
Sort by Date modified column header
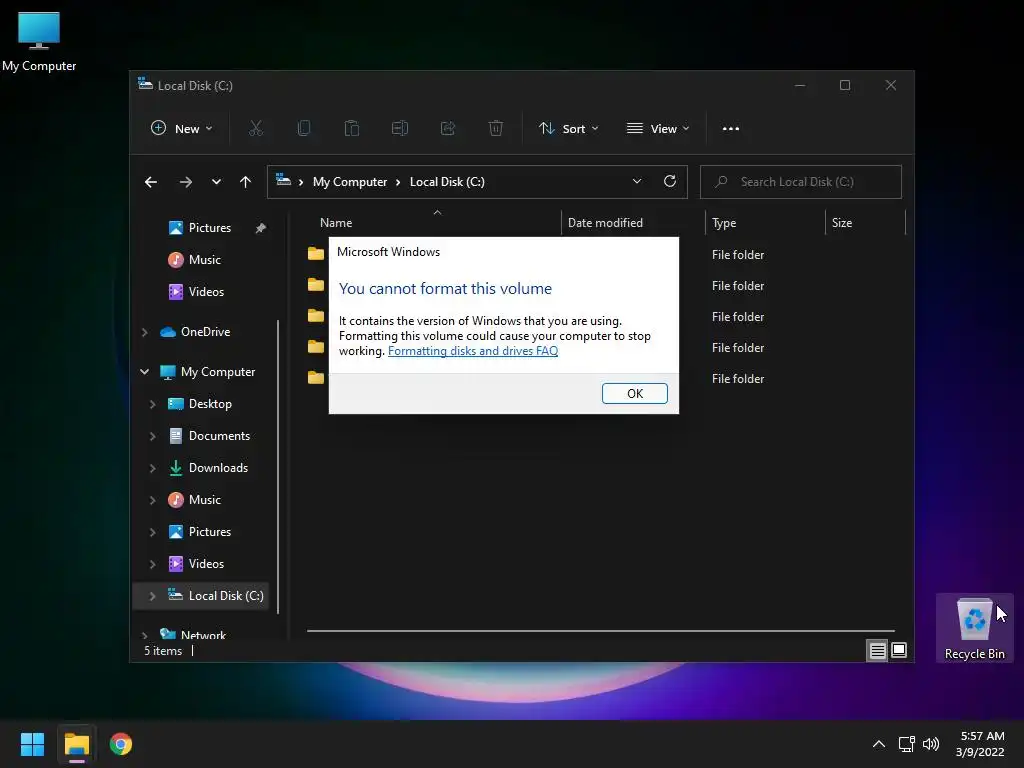click(x=633, y=223)
